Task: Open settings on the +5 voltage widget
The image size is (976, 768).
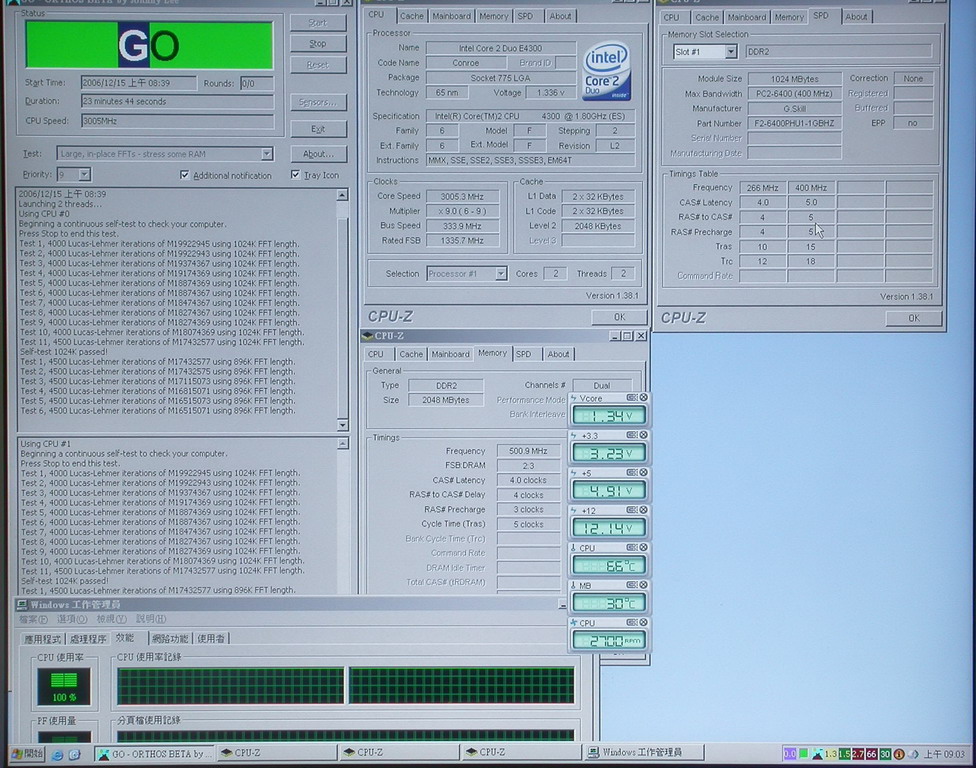Action: pyautogui.click(x=632, y=472)
